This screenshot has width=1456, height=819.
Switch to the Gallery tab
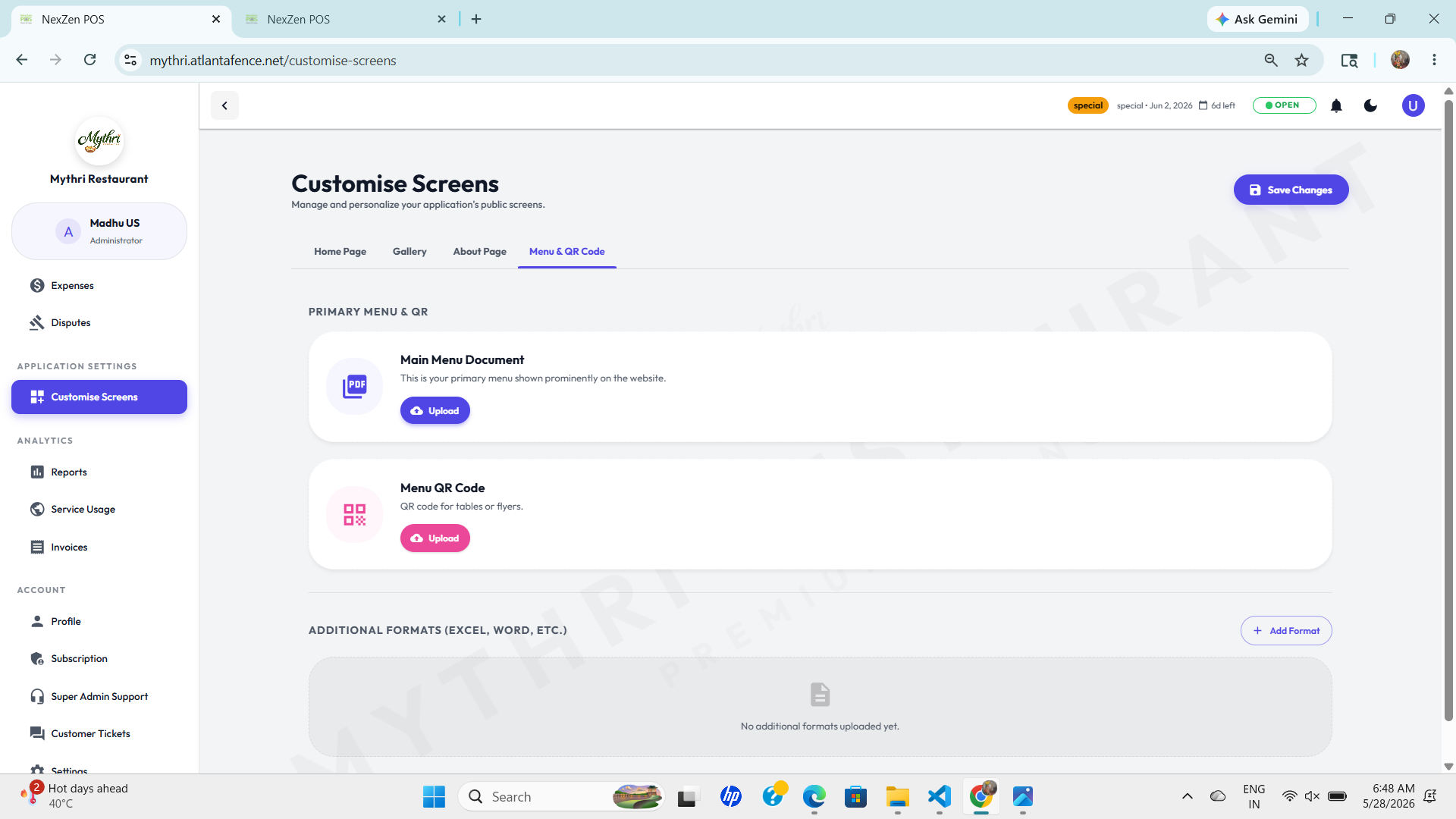[x=409, y=252]
